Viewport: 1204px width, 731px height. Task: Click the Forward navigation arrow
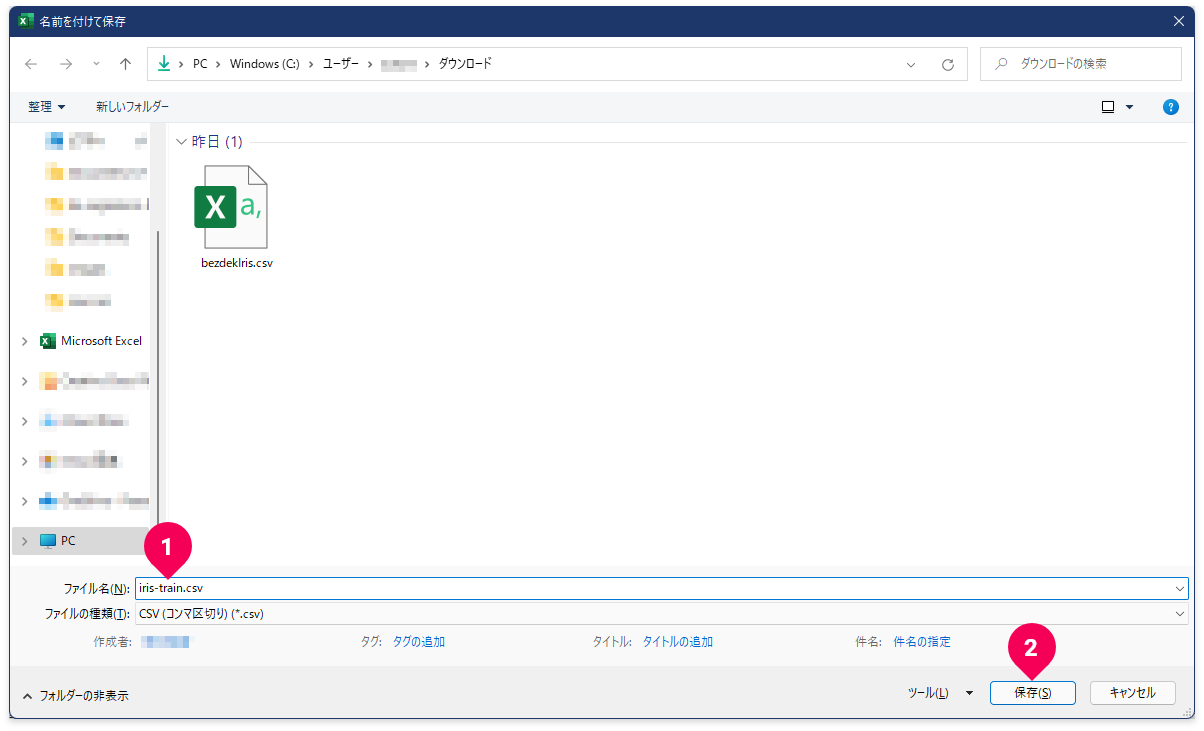pos(66,64)
